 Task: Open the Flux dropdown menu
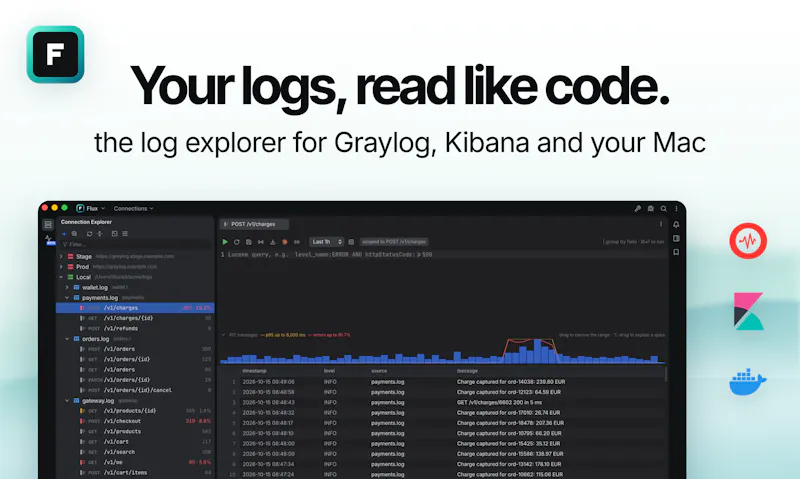pyautogui.click(x=91, y=208)
